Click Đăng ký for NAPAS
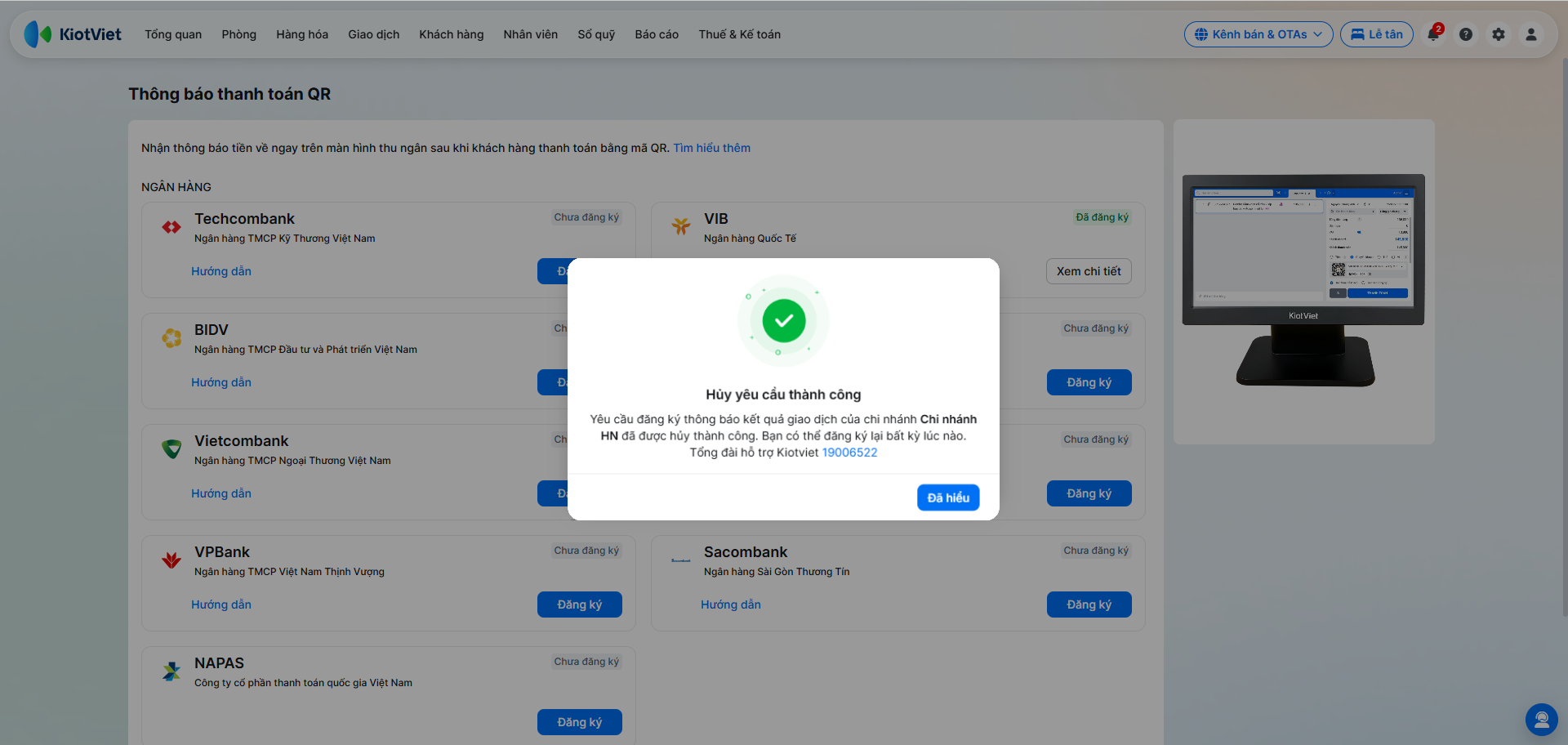This screenshot has width=1568, height=745. point(580,722)
